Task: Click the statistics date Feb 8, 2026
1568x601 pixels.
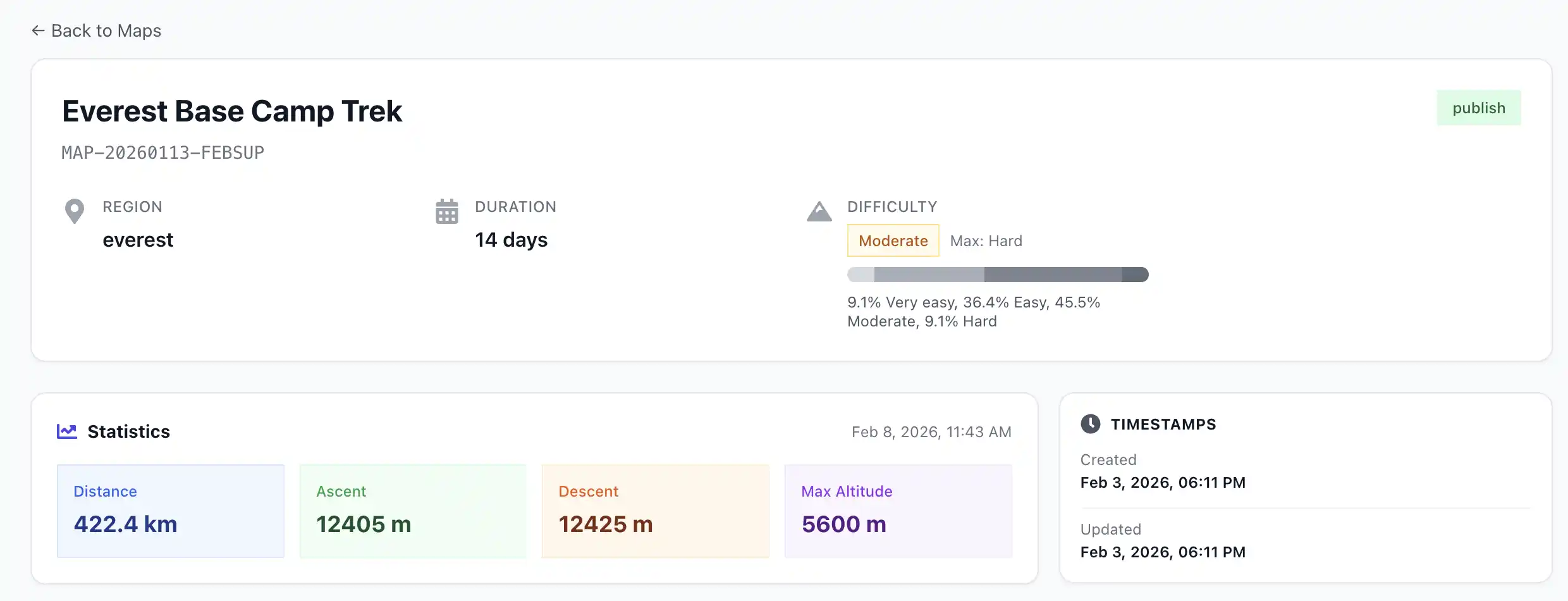Action: click(931, 432)
